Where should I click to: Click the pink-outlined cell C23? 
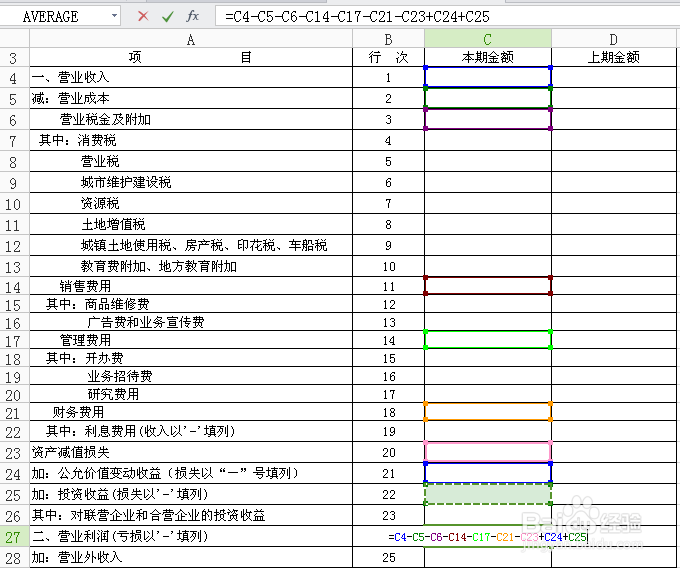(x=488, y=452)
